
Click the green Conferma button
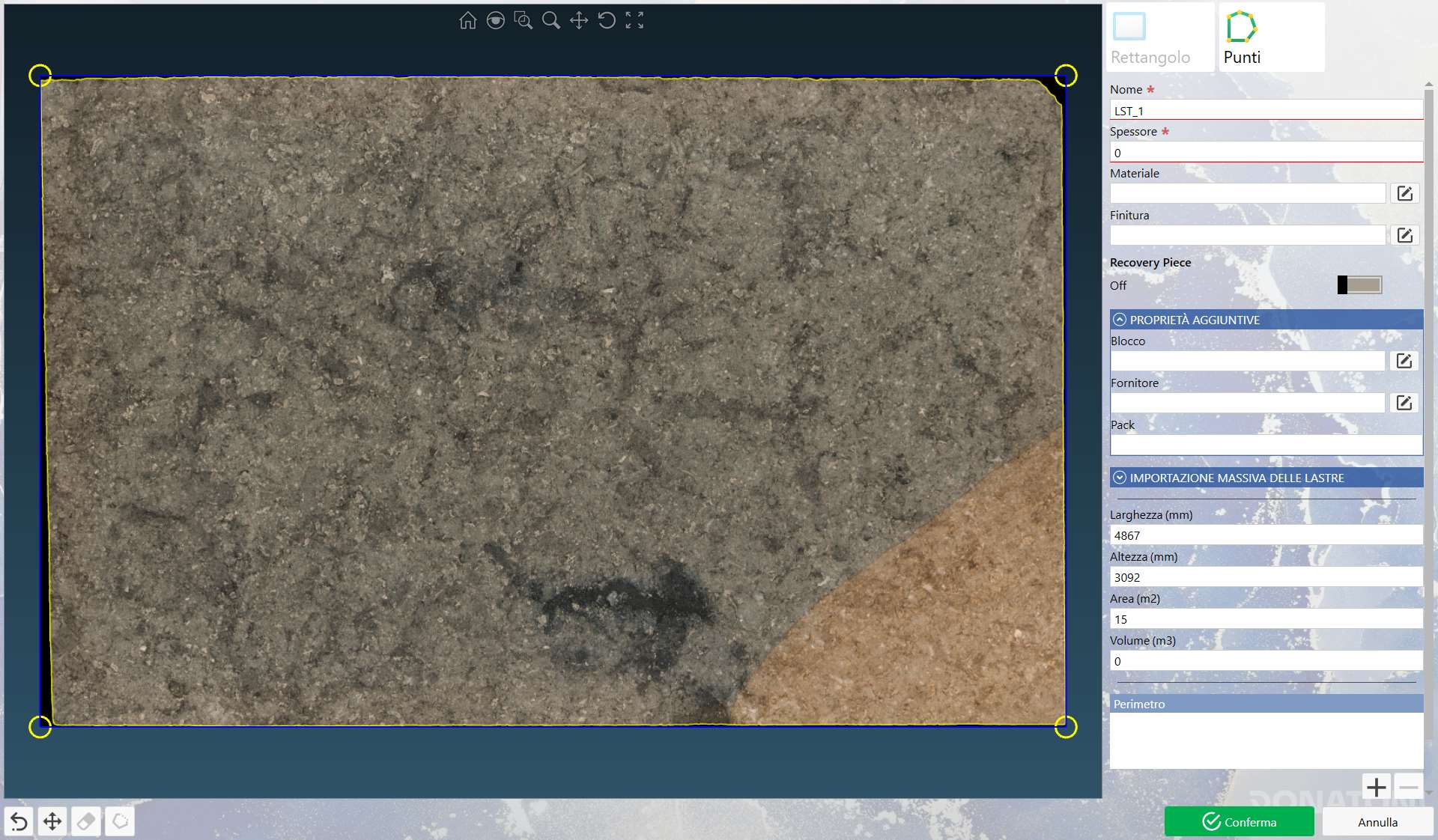pos(1239,822)
